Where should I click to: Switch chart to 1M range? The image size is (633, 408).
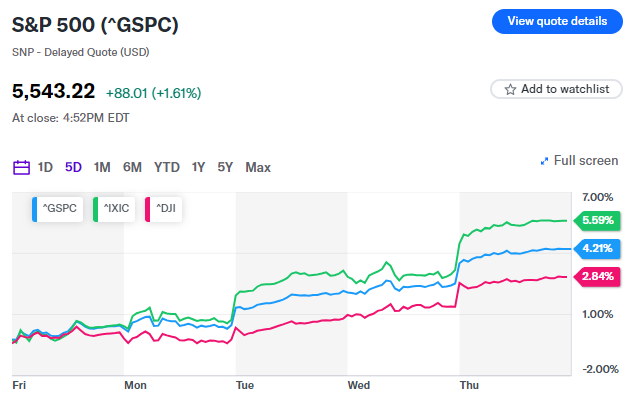[x=102, y=167]
